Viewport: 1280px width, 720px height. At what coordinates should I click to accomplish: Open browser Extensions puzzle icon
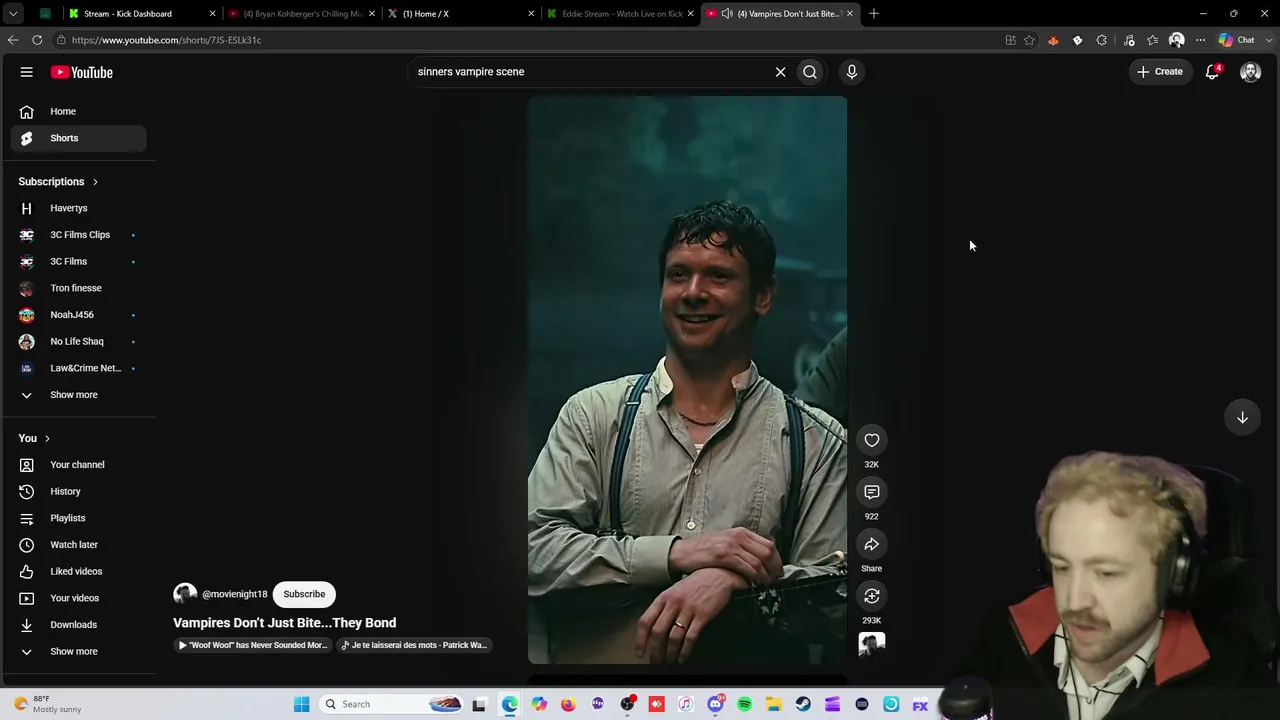pyautogui.click(x=1102, y=40)
